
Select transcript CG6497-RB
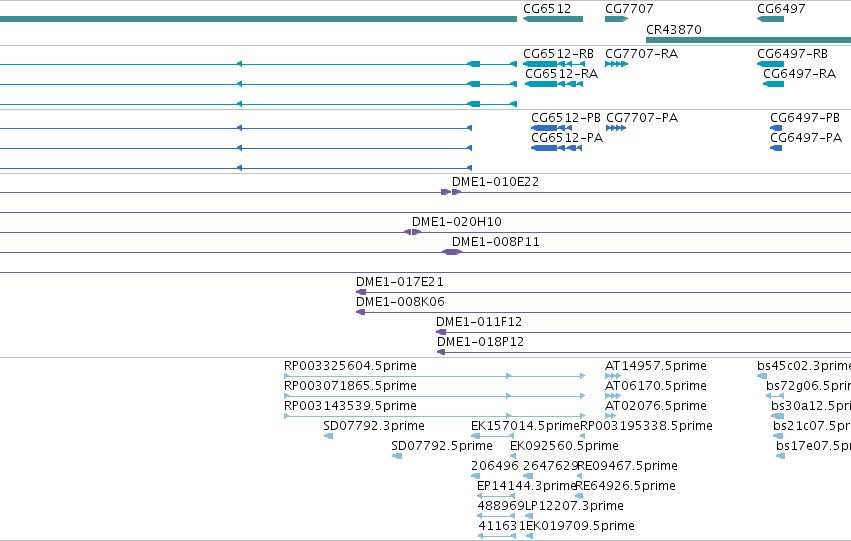pos(770,64)
